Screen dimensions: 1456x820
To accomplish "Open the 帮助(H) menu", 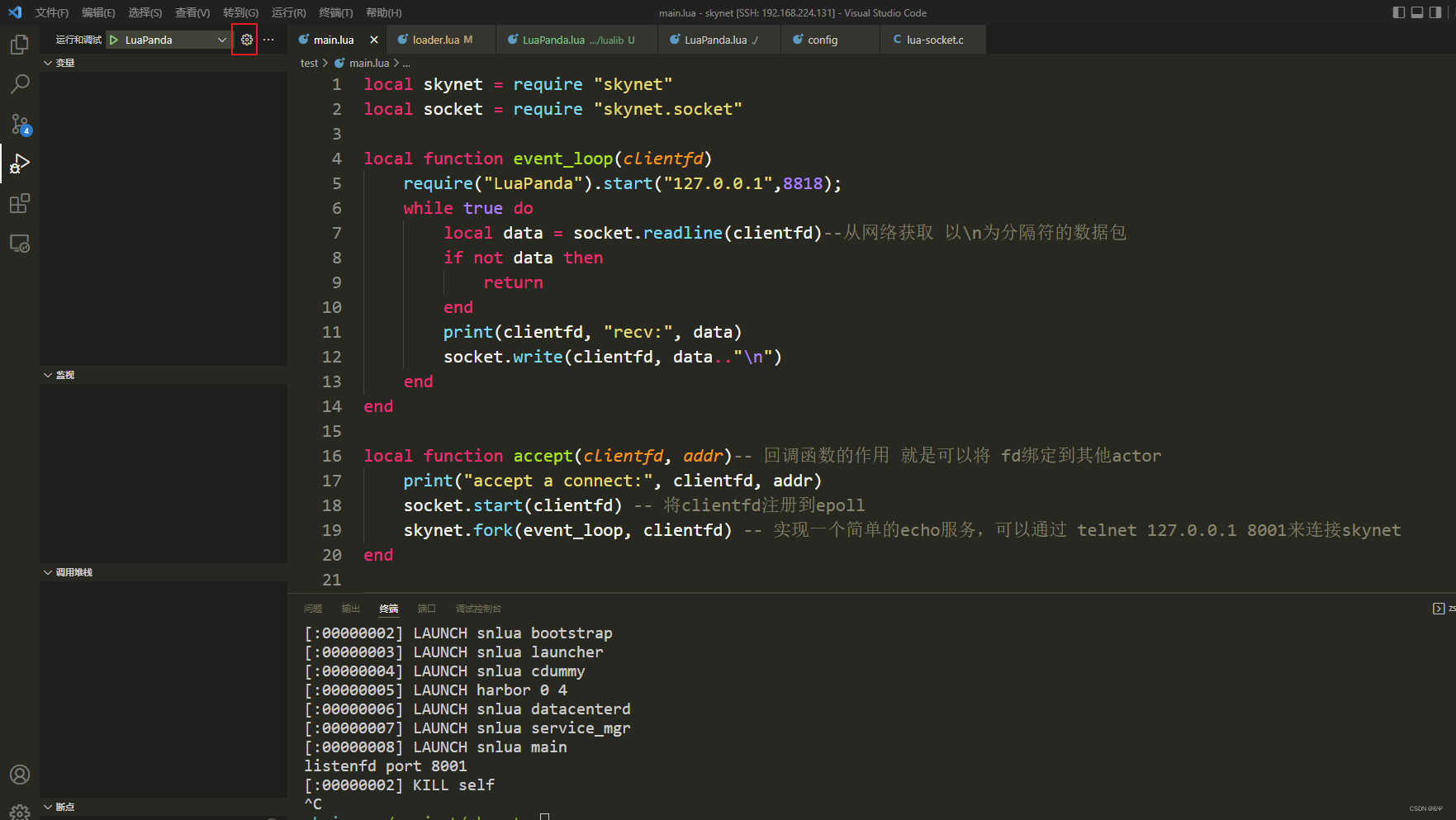I will pyautogui.click(x=383, y=12).
